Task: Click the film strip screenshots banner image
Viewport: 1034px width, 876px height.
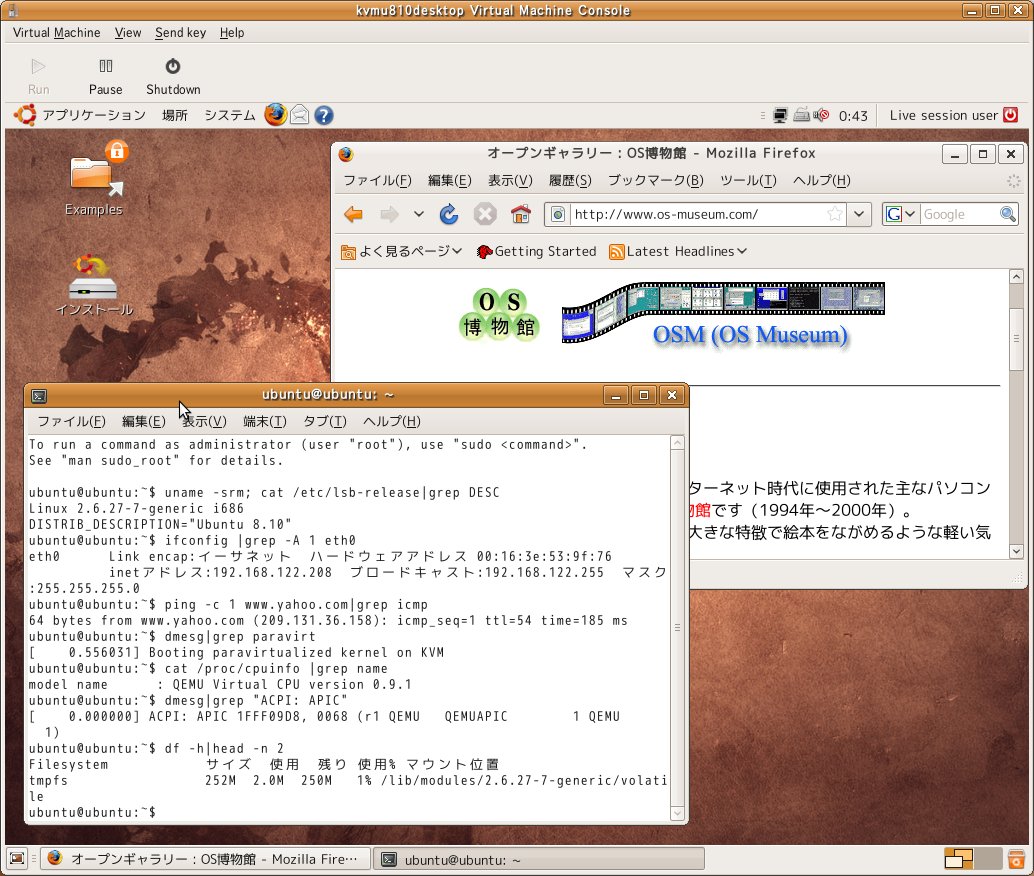Action: 723,312
